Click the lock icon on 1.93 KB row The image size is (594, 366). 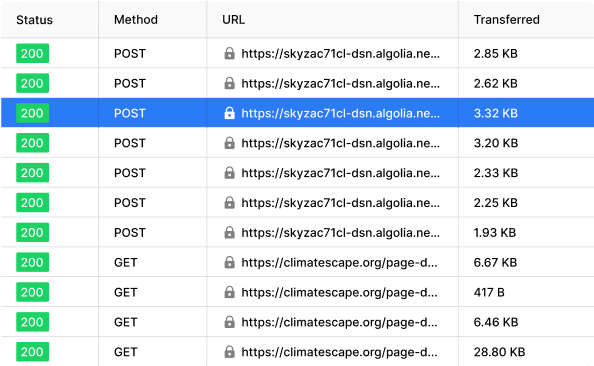click(x=229, y=232)
